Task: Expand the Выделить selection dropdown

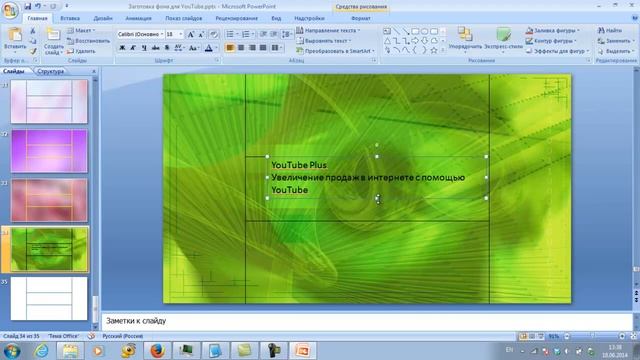Action: (x=616, y=51)
